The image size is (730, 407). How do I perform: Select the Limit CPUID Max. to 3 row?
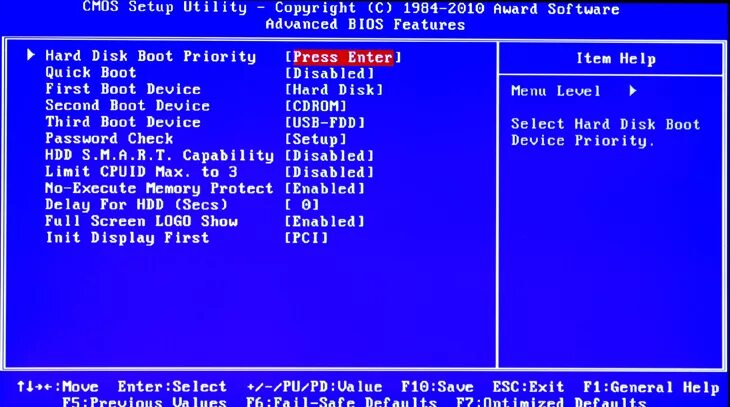[210, 172]
